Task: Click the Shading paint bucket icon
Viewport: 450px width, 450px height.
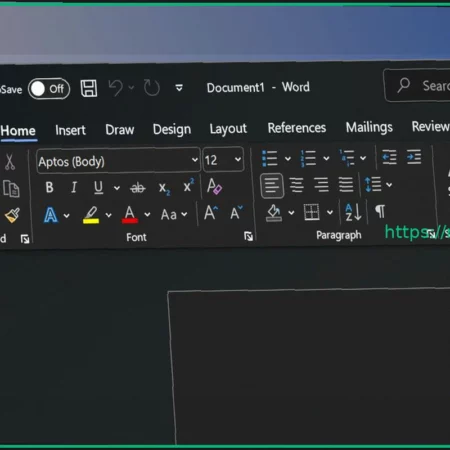Action: [274, 213]
